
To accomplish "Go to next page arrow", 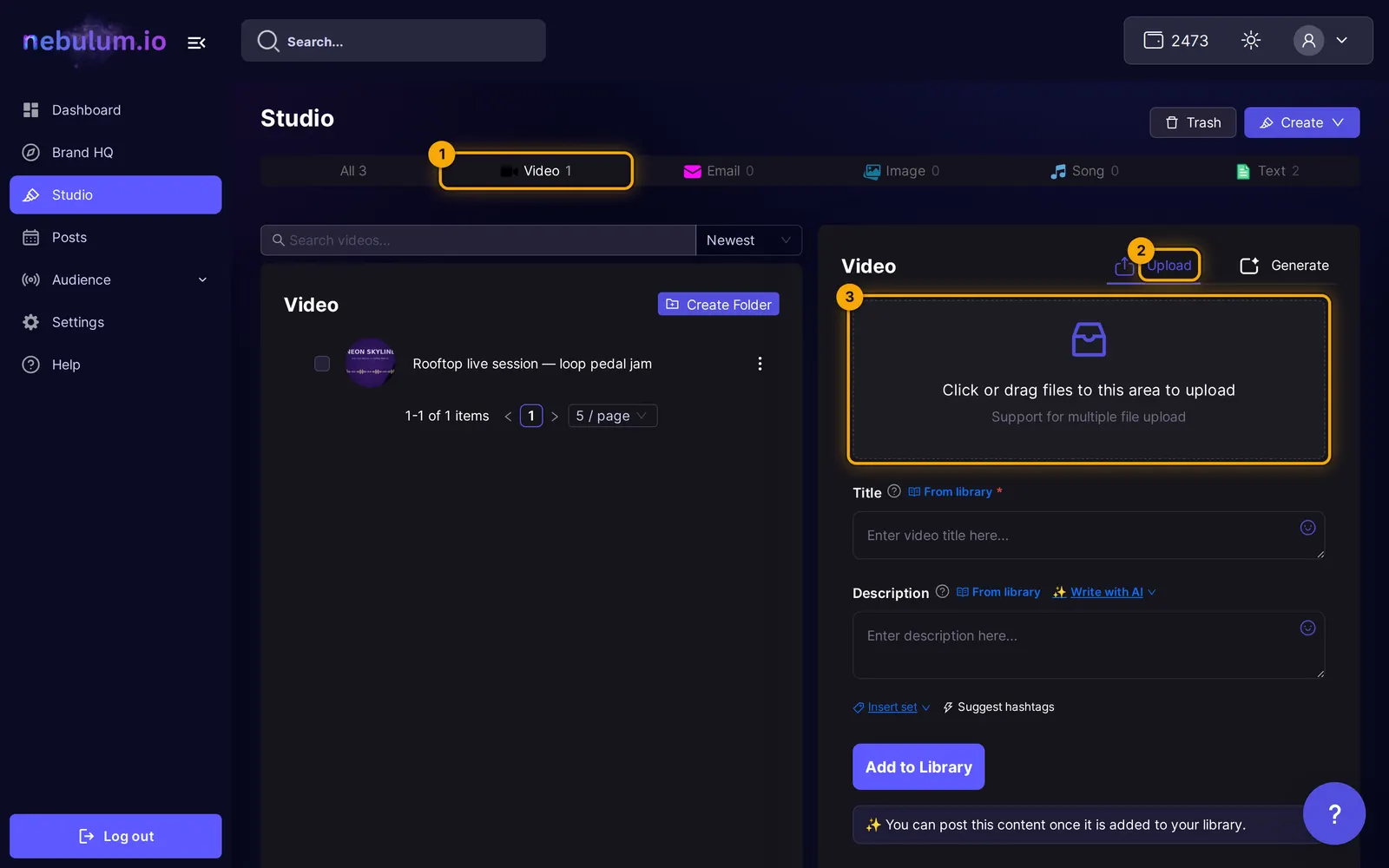I will tap(555, 417).
